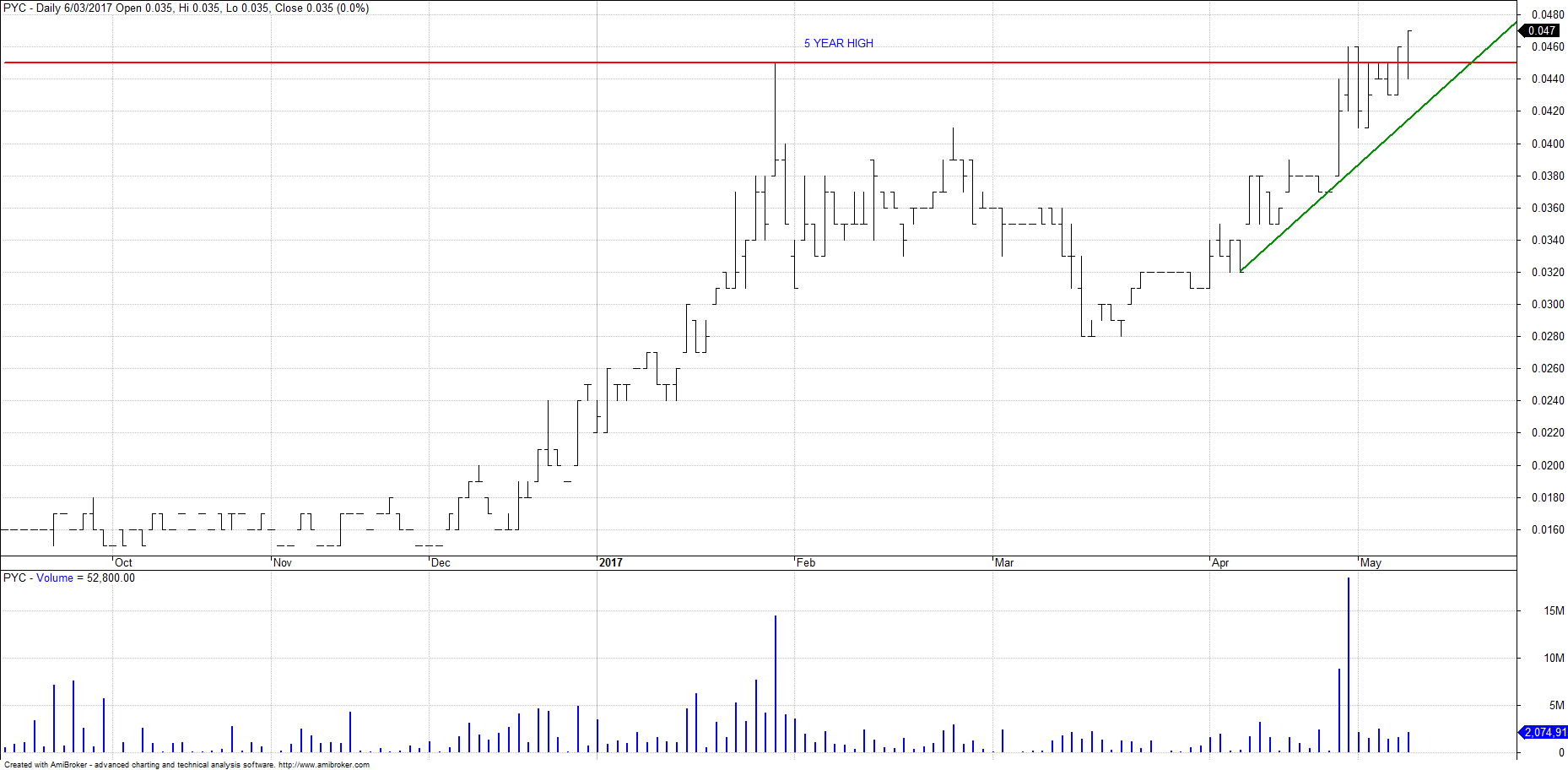Click the 'Mar' date axis label
The width and height of the screenshot is (1568, 770).
point(1004,562)
